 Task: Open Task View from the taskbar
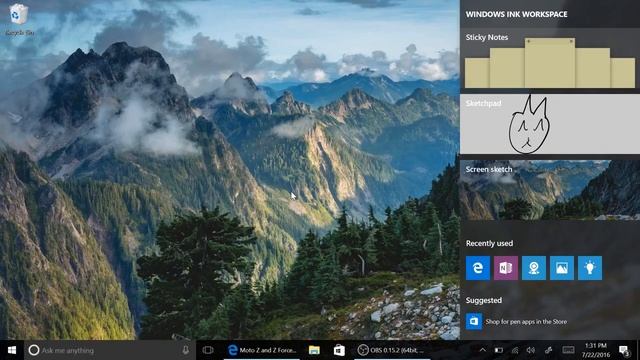point(208,350)
